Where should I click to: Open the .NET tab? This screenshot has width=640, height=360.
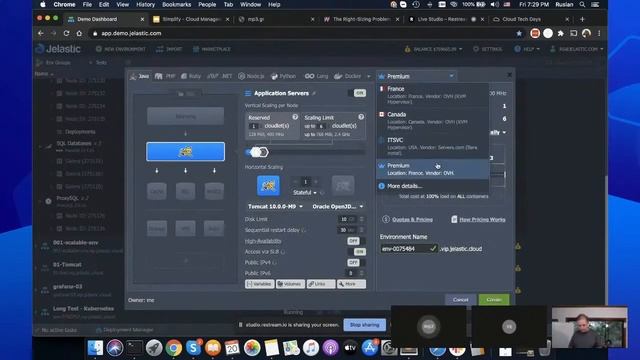[220, 76]
